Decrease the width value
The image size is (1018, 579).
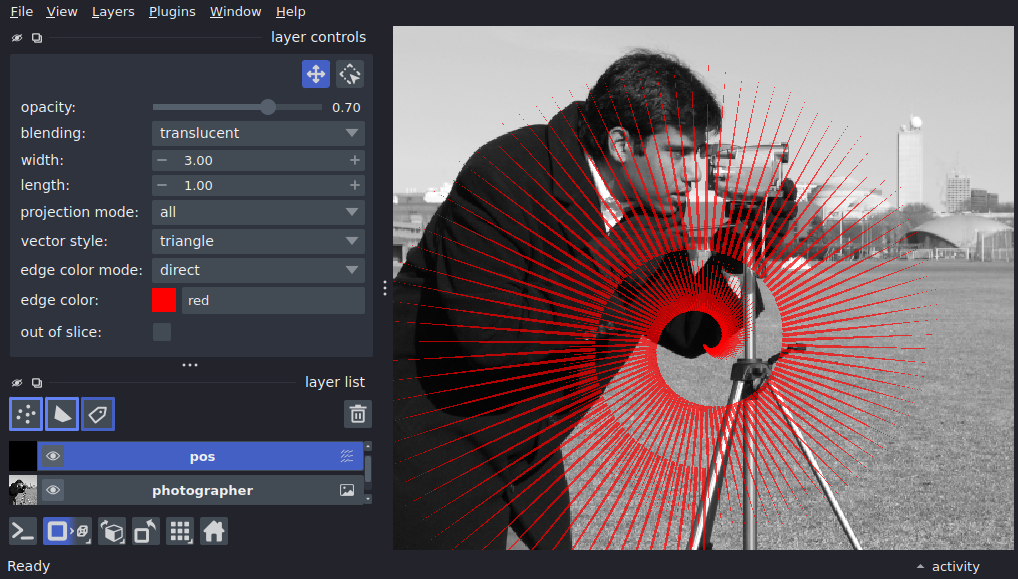162,160
